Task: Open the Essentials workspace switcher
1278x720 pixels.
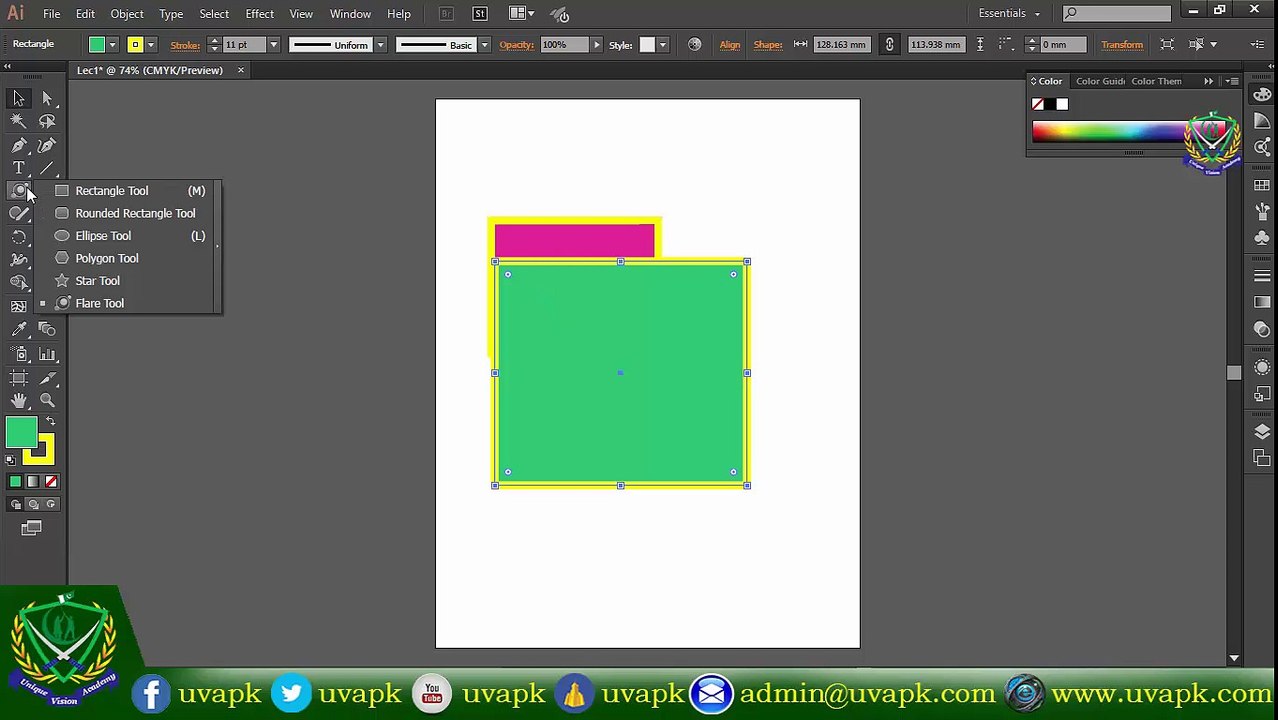Action: coord(1009,13)
